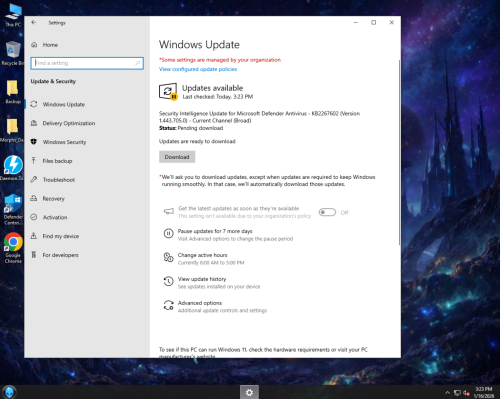Click the volume tray icon

pyautogui.click(x=466, y=393)
